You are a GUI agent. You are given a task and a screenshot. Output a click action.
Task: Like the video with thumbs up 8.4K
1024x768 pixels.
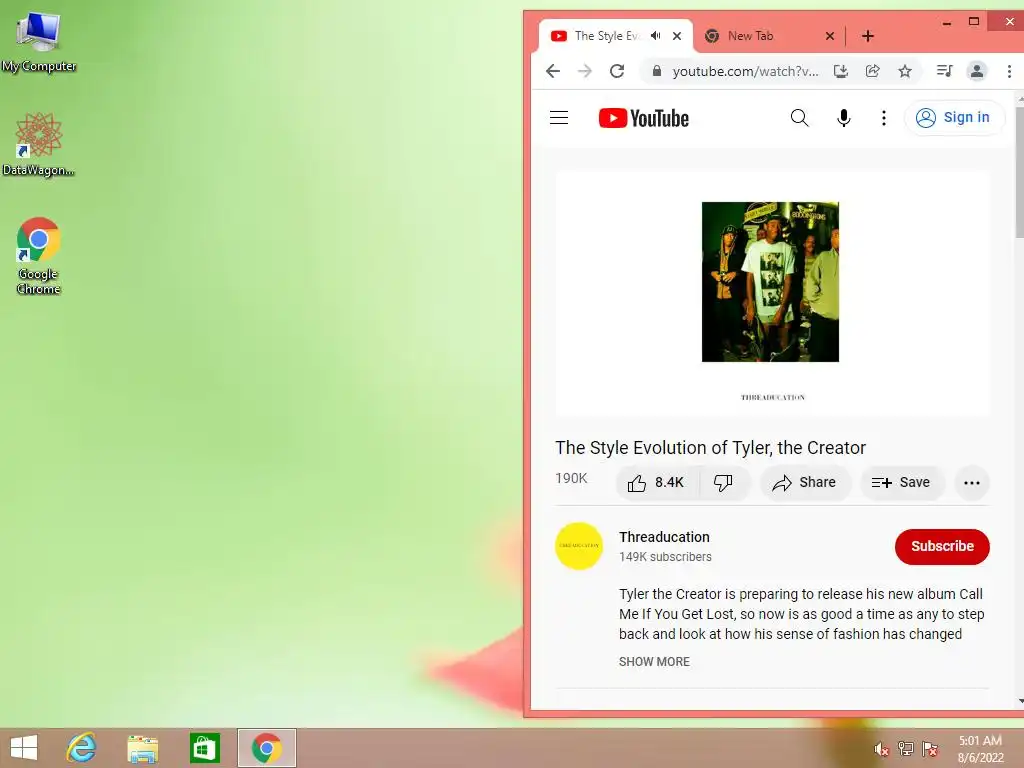click(x=656, y=483)
